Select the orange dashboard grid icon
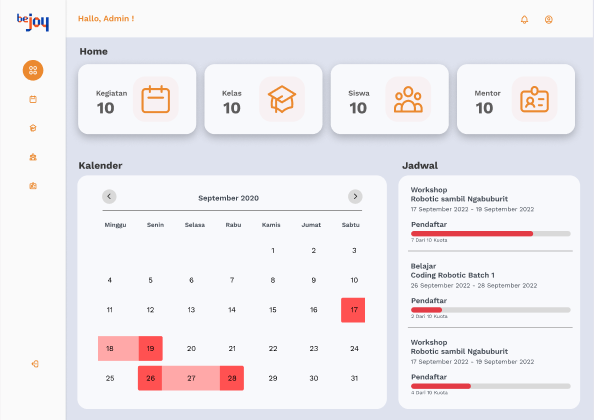Image resolution: width=594 pixels, height=420 pixels. (x=33, y=70)
